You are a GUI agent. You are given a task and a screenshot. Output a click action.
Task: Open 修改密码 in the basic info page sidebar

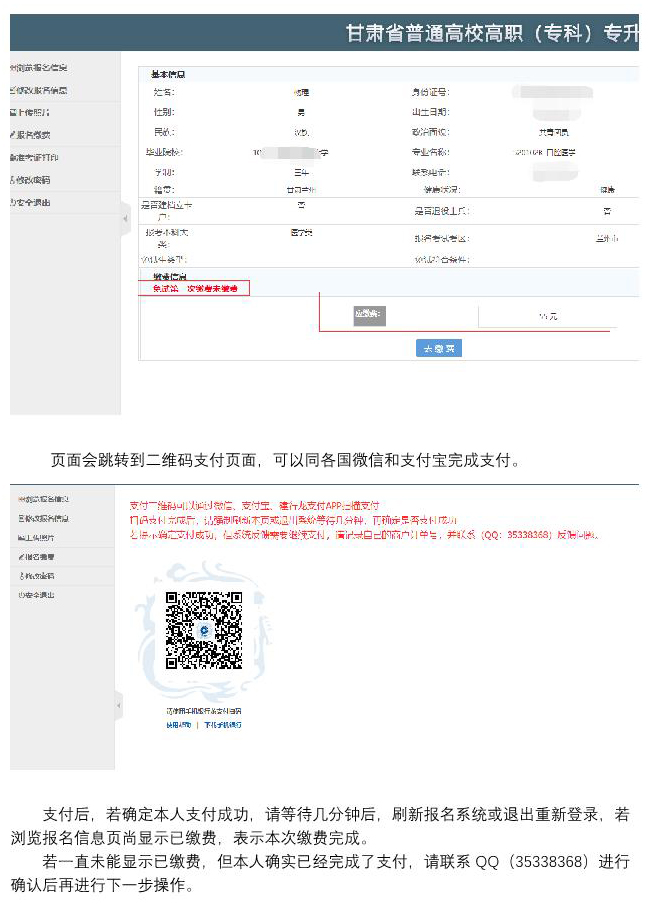coord(30,180)
